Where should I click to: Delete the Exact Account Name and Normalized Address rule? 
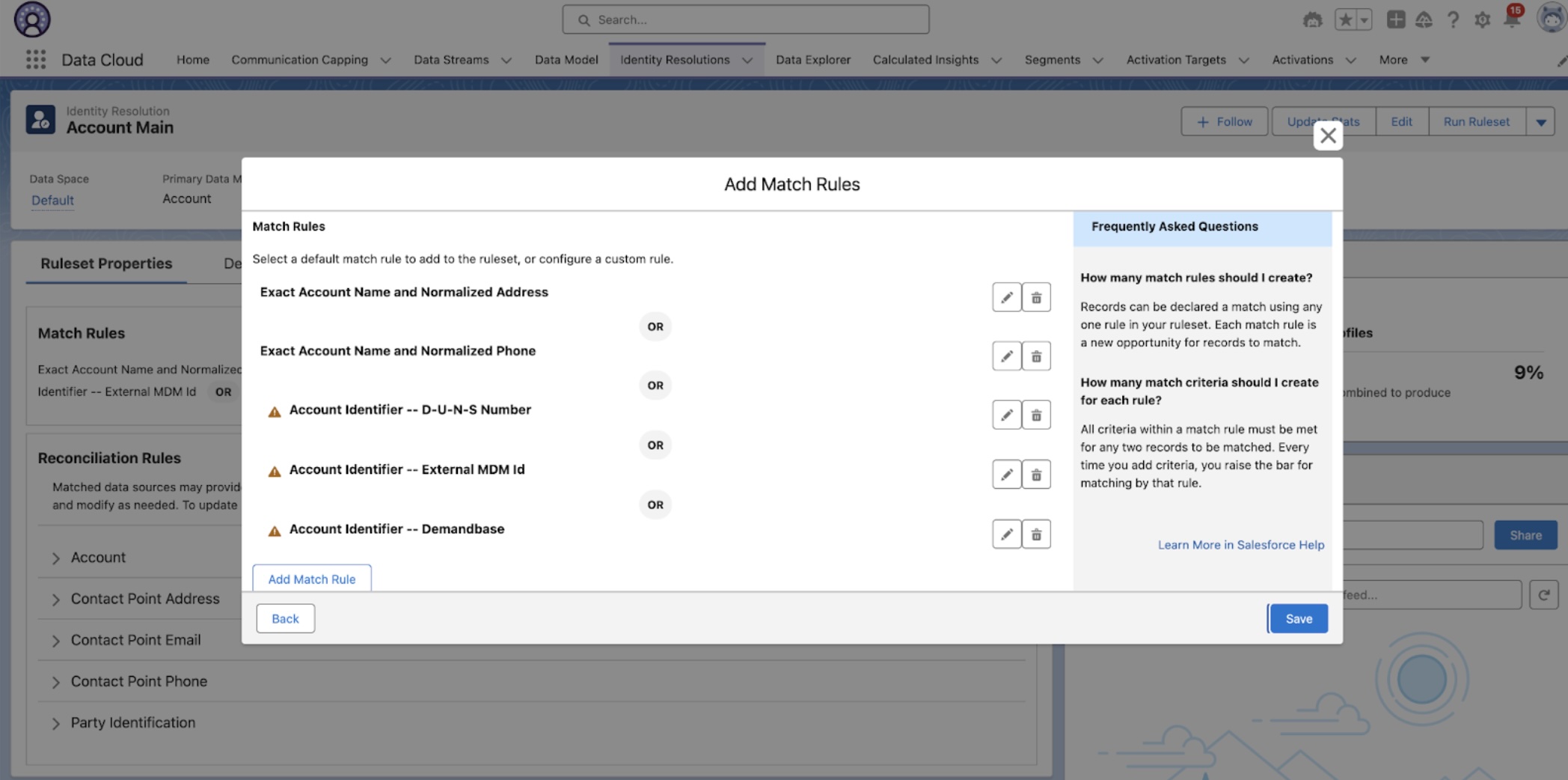(x=1036, y=297)
